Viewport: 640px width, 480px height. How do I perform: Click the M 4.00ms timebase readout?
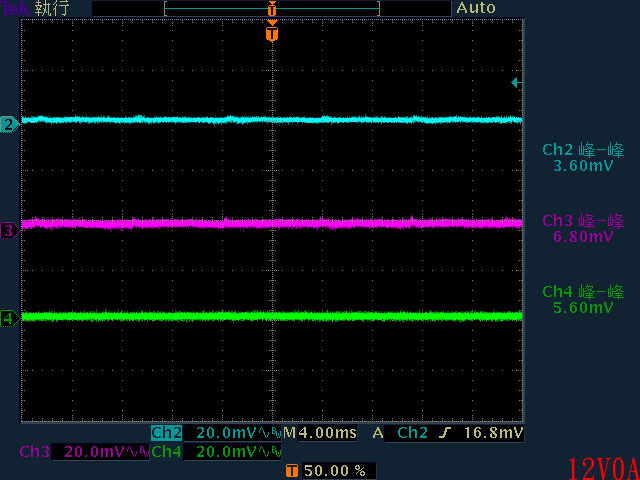tap(320, 433)
